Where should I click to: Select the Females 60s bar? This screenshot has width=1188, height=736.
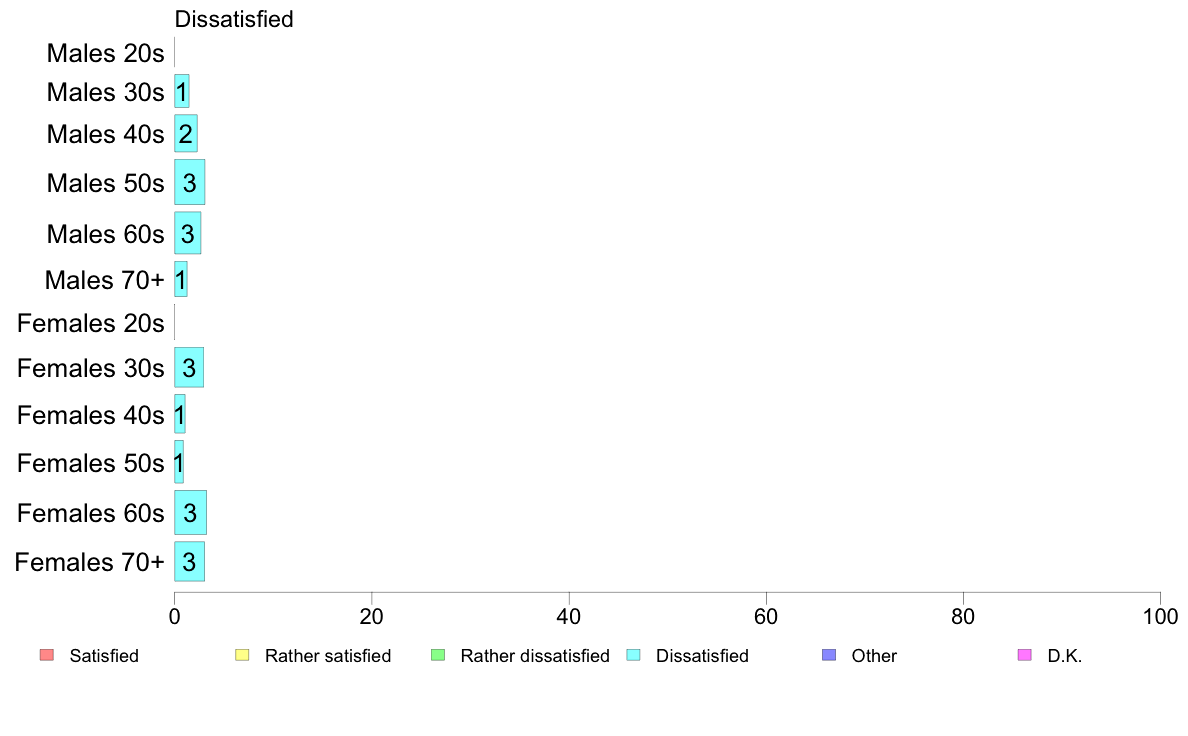(x=190, y=512)
